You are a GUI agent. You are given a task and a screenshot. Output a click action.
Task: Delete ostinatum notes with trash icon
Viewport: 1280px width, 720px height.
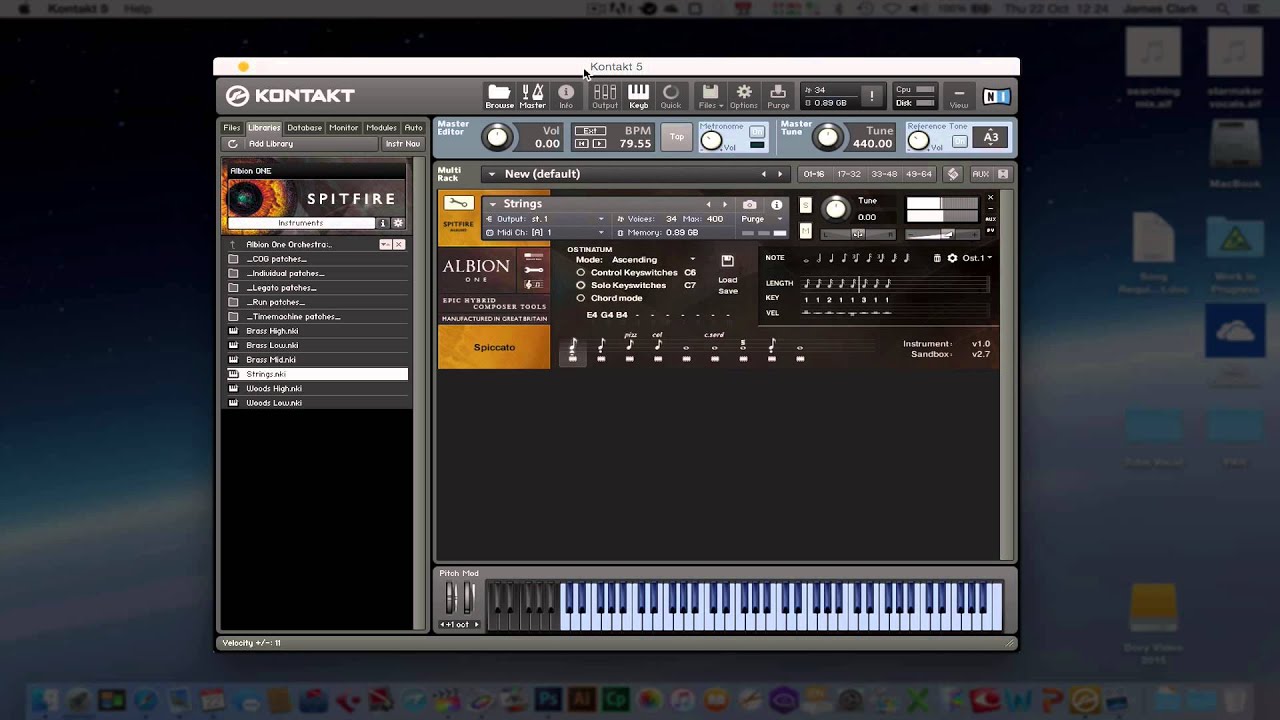tap(937, 258)
